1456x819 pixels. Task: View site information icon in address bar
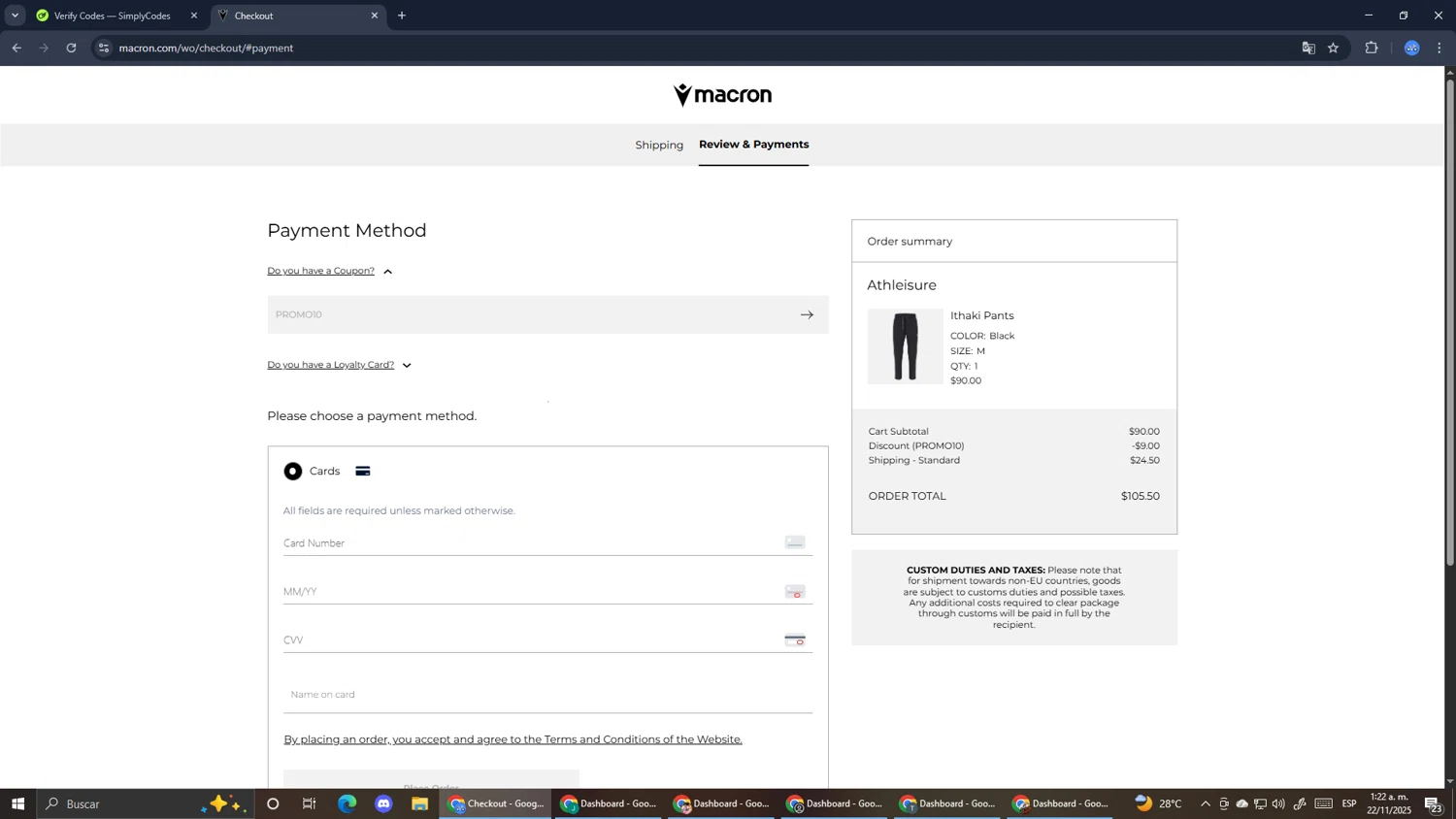pyautogui.click(x=104, y=48)
